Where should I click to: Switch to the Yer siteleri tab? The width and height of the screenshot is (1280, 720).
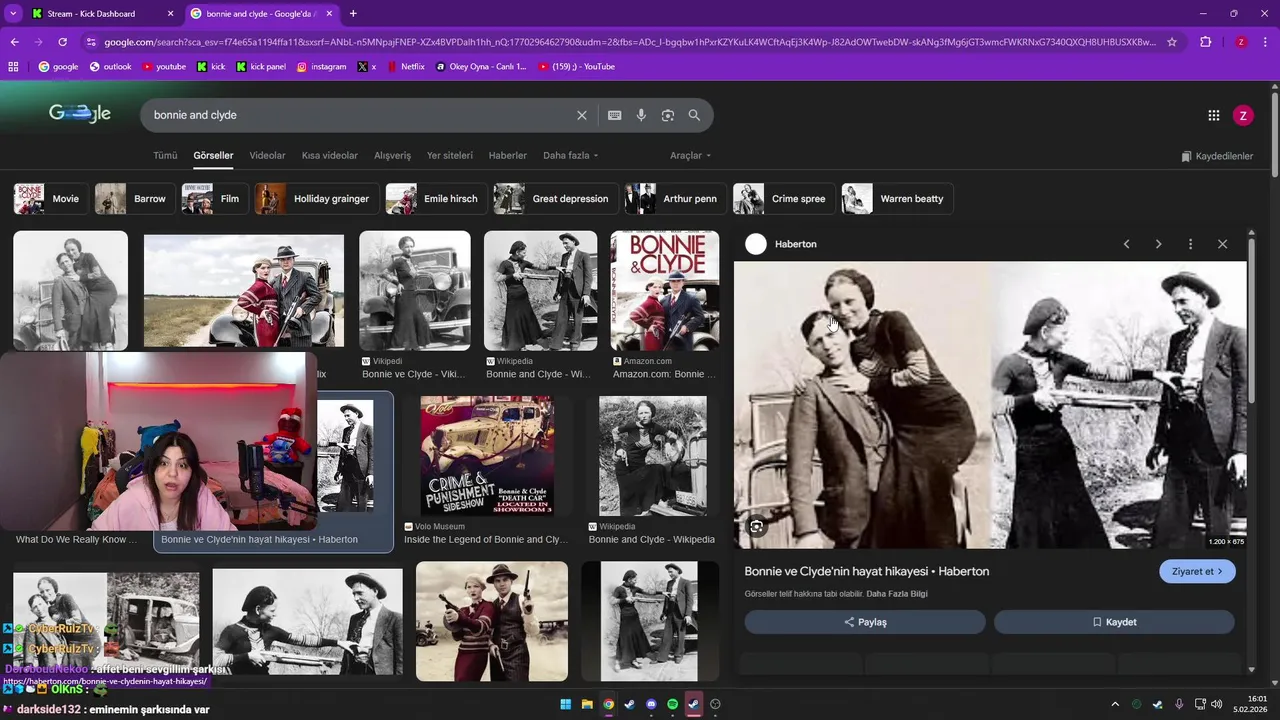(x=450, y=156)
